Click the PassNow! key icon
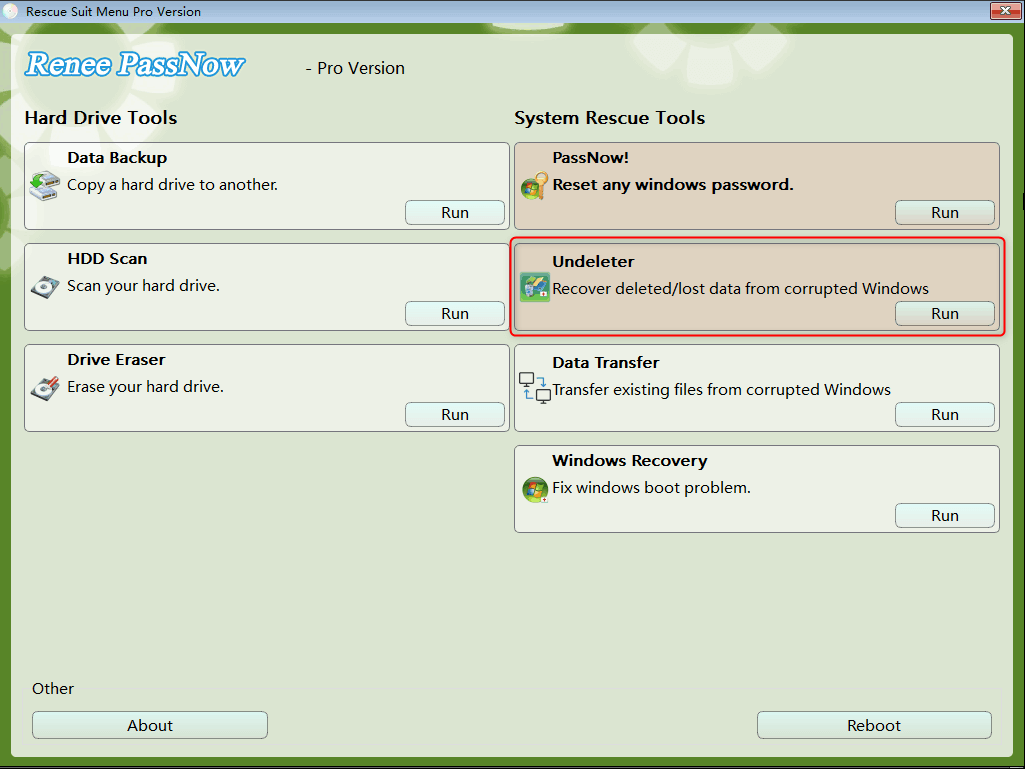Viewport: 1025px width, 769px height. click(535, 186)
